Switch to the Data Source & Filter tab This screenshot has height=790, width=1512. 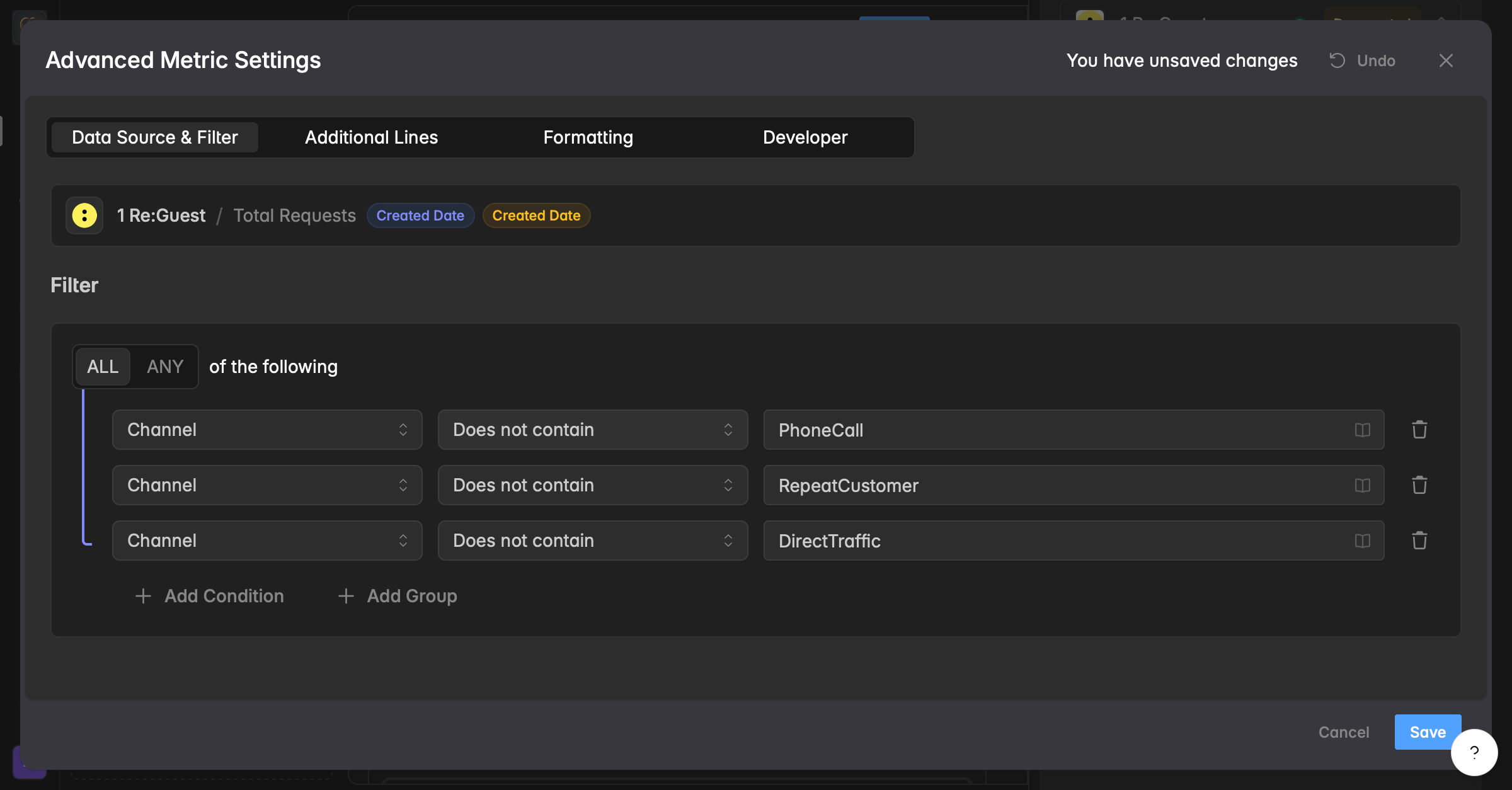155,137
